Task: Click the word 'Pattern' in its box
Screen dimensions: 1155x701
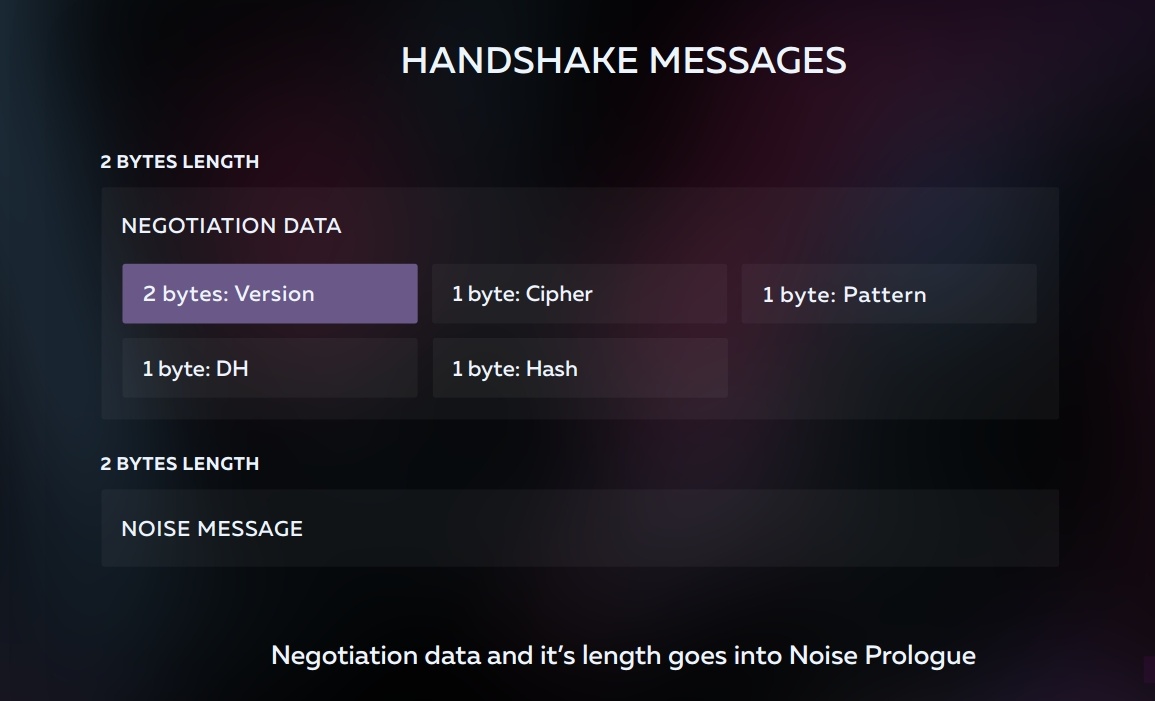Action: tap(885, 295)
